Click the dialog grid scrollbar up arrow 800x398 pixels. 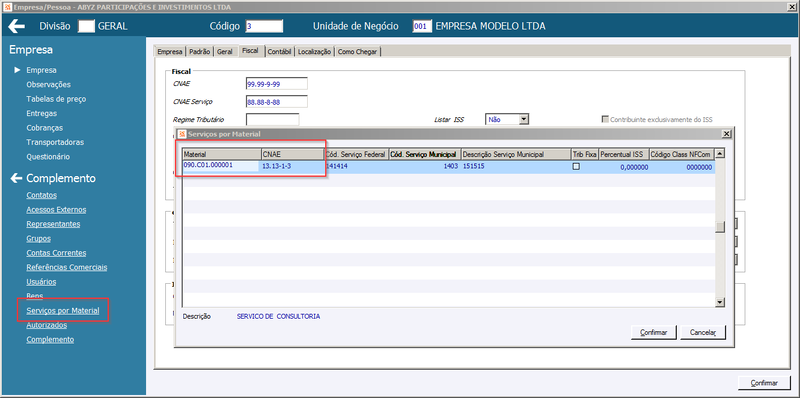point(720,153)
